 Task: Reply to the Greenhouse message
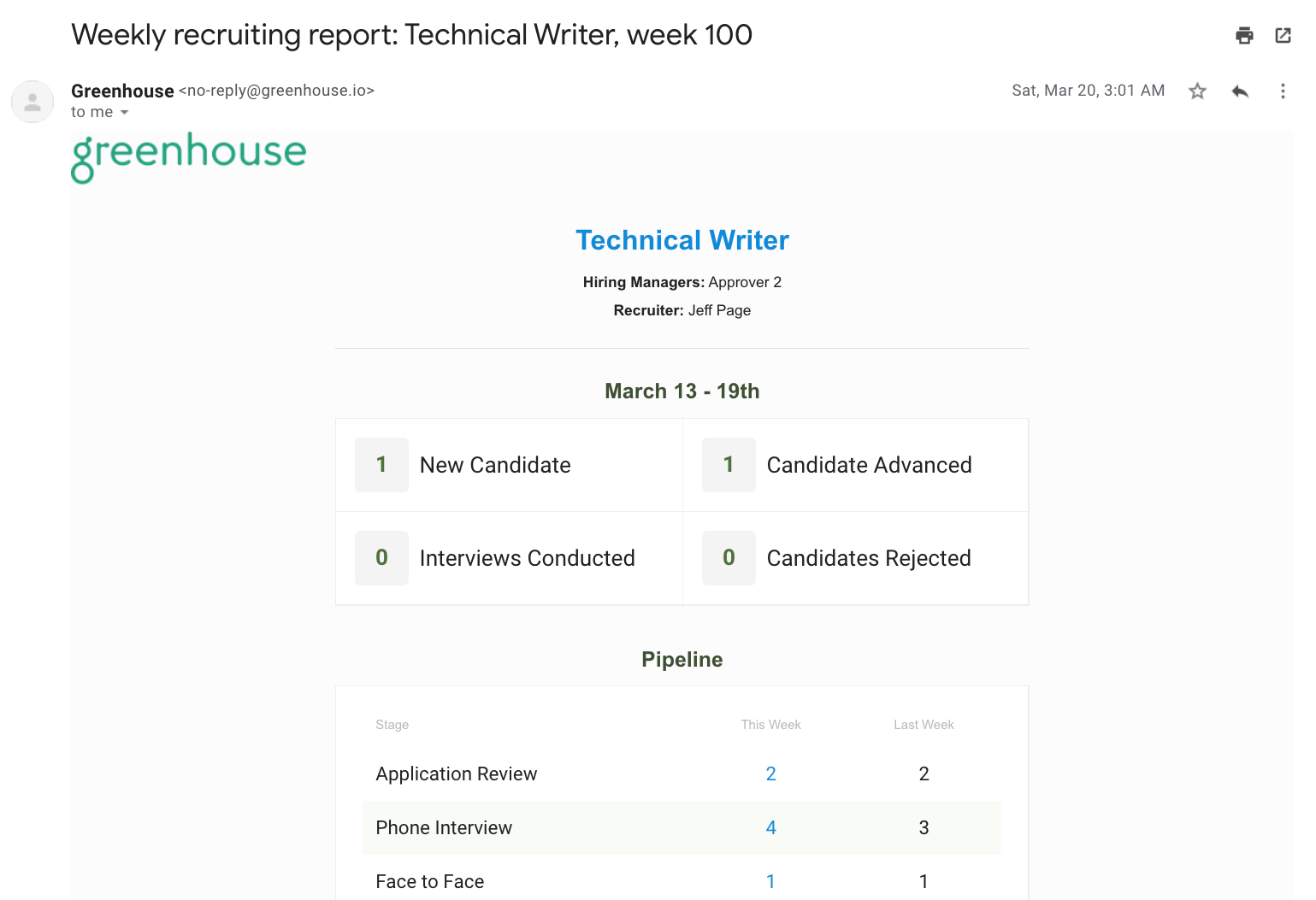tap(1240, 91)
